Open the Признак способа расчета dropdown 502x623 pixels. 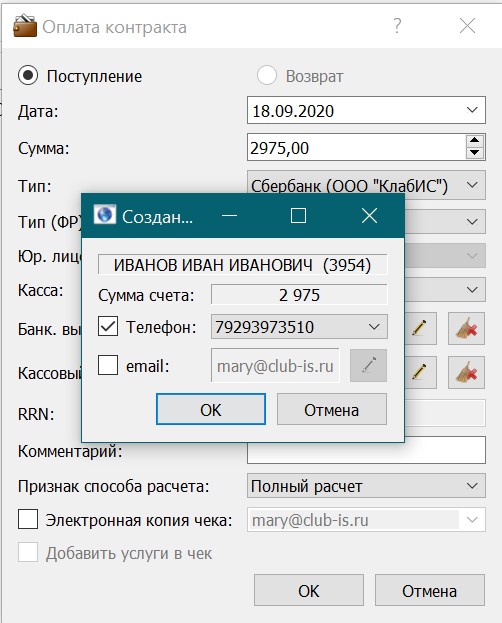tap(366, 486)
